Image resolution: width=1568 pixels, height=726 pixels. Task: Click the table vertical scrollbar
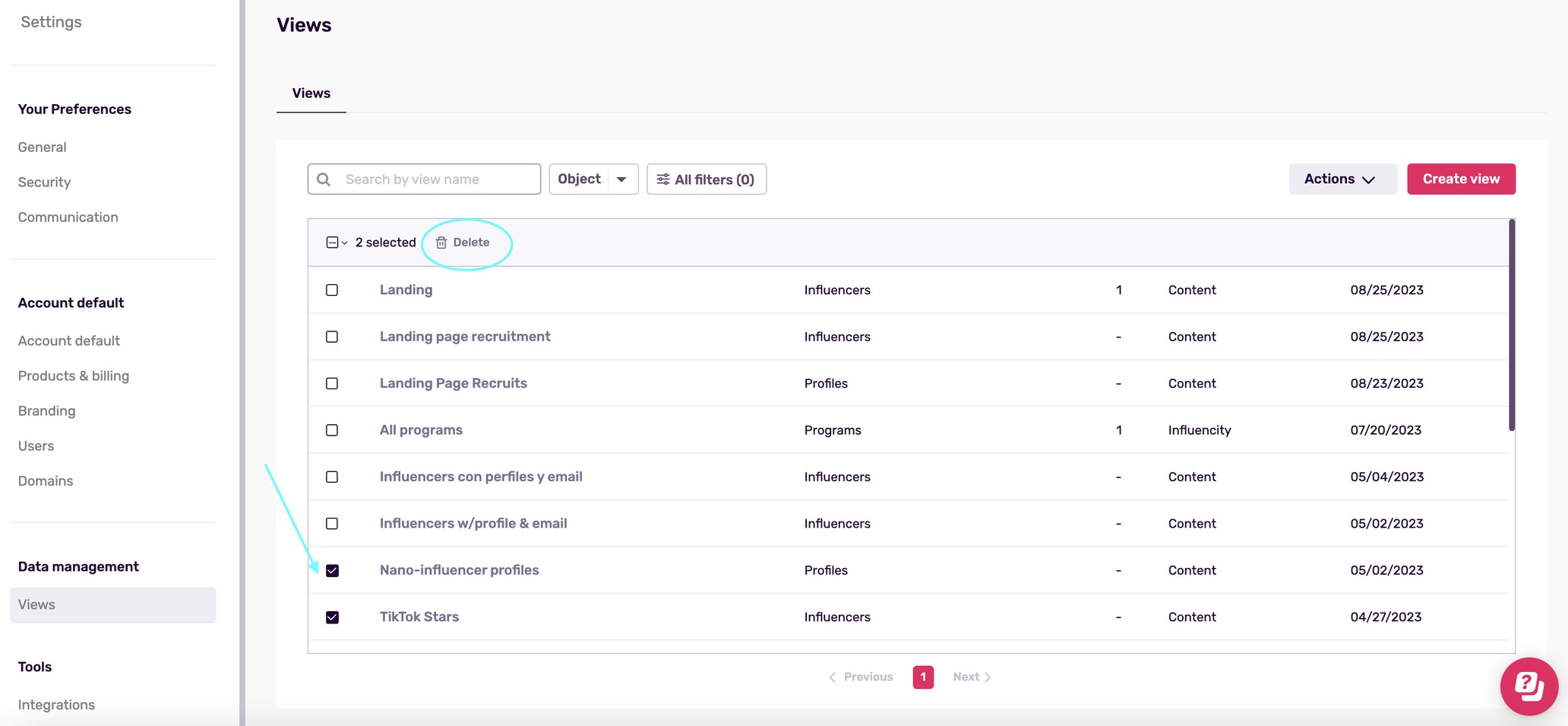1512,325
